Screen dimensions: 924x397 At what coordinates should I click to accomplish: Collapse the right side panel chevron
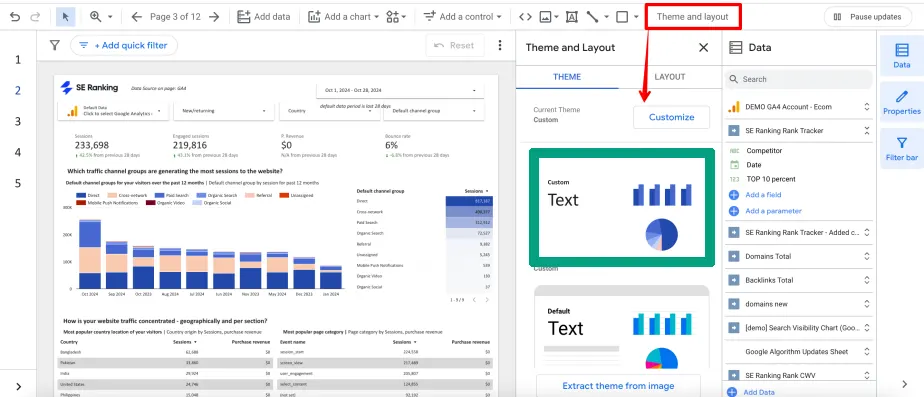[x=905, y=384]
